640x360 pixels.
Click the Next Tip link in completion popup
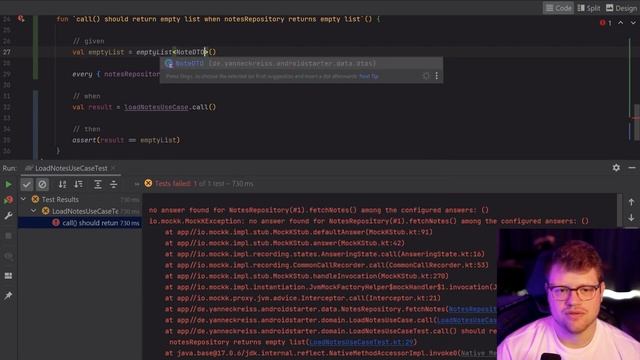(x=369, y=76)
